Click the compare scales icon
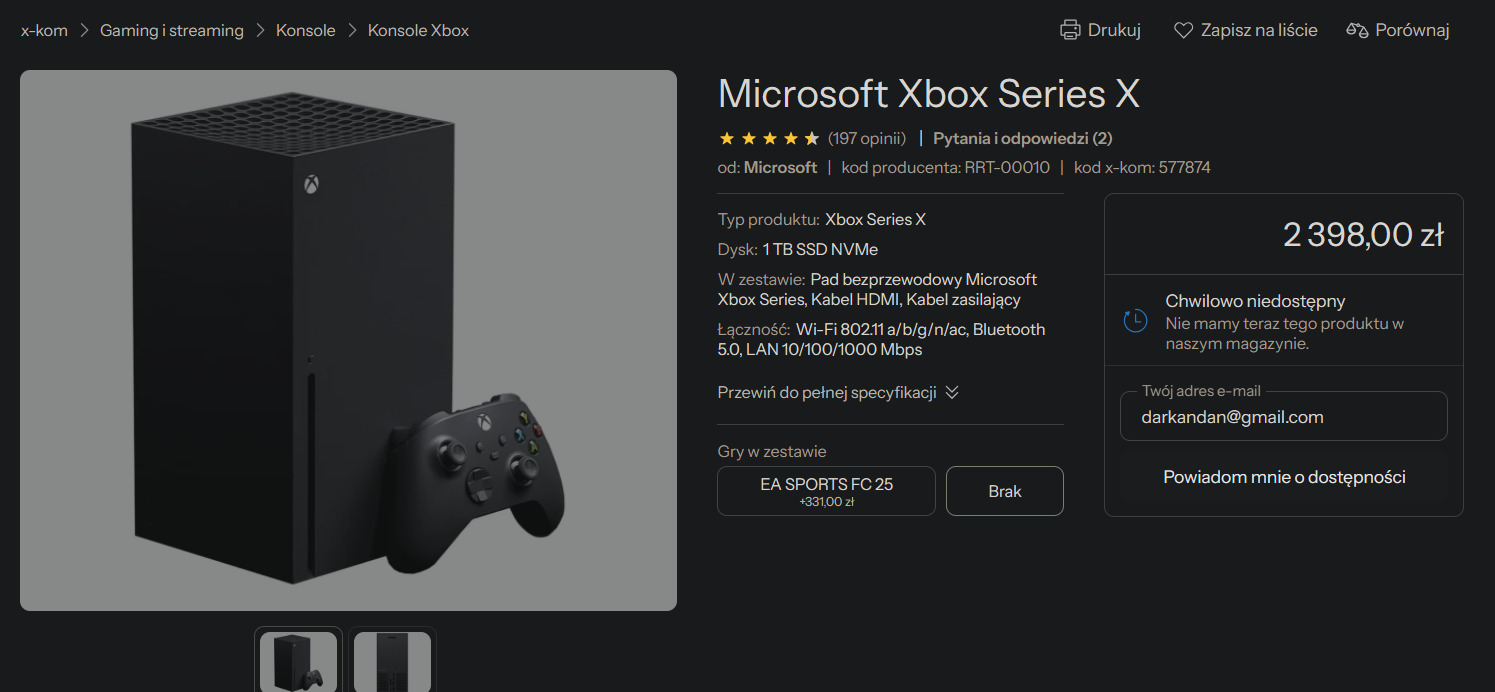The width and height of the screenshot is (1495, 692). pyautogui.click(x=1357, y=30)
